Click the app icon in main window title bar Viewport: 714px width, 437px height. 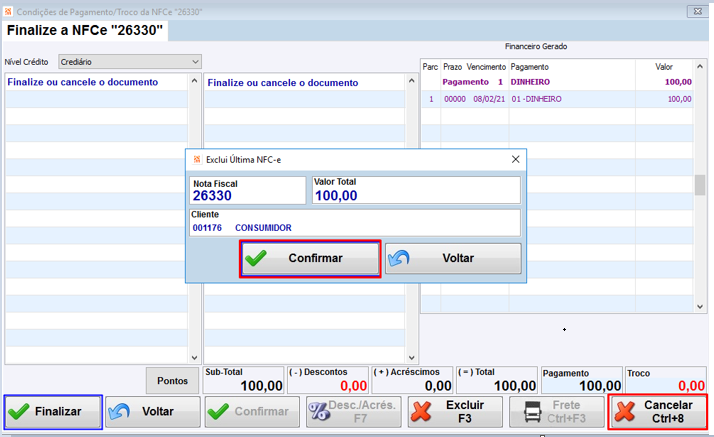(x=8, y=11)
